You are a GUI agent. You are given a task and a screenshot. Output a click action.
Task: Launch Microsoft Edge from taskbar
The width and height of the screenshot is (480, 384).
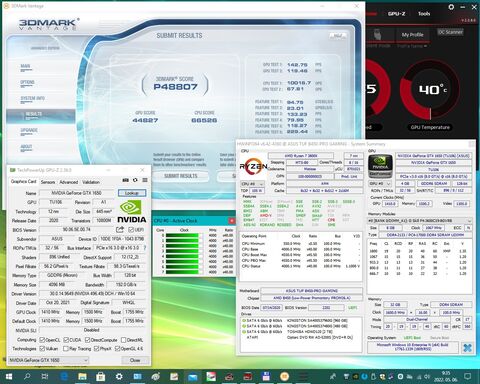tap(64, 377)
